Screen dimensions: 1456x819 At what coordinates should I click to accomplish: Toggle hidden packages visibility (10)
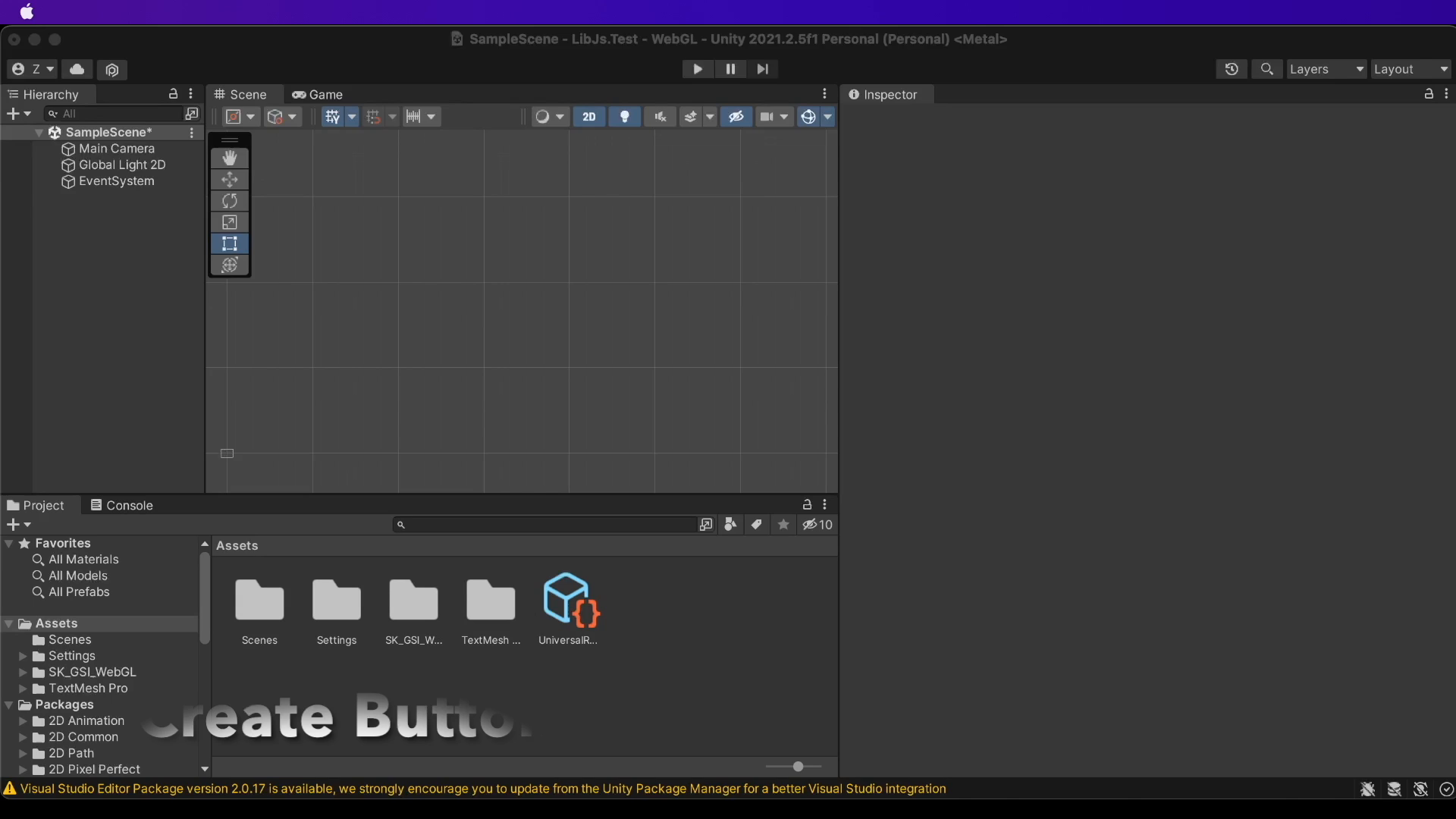817,525
